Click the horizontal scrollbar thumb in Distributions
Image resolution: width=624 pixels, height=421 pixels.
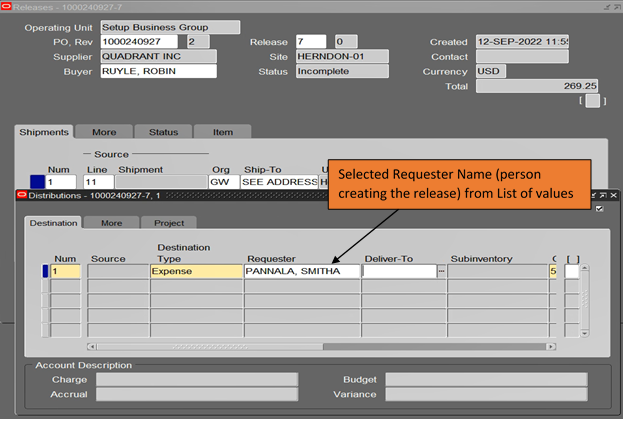[210, 347]
